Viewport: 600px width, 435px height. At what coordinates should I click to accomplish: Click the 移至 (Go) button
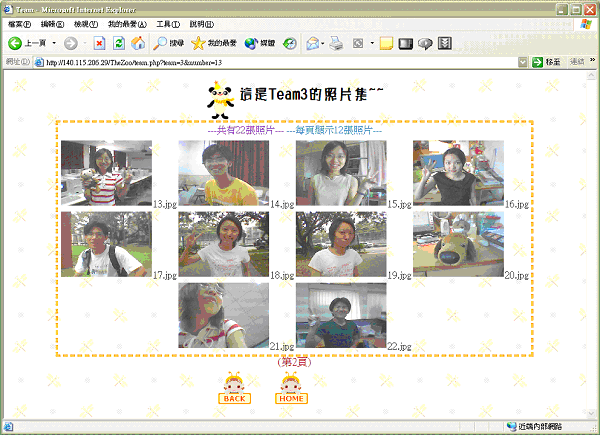tap(546, 62)
